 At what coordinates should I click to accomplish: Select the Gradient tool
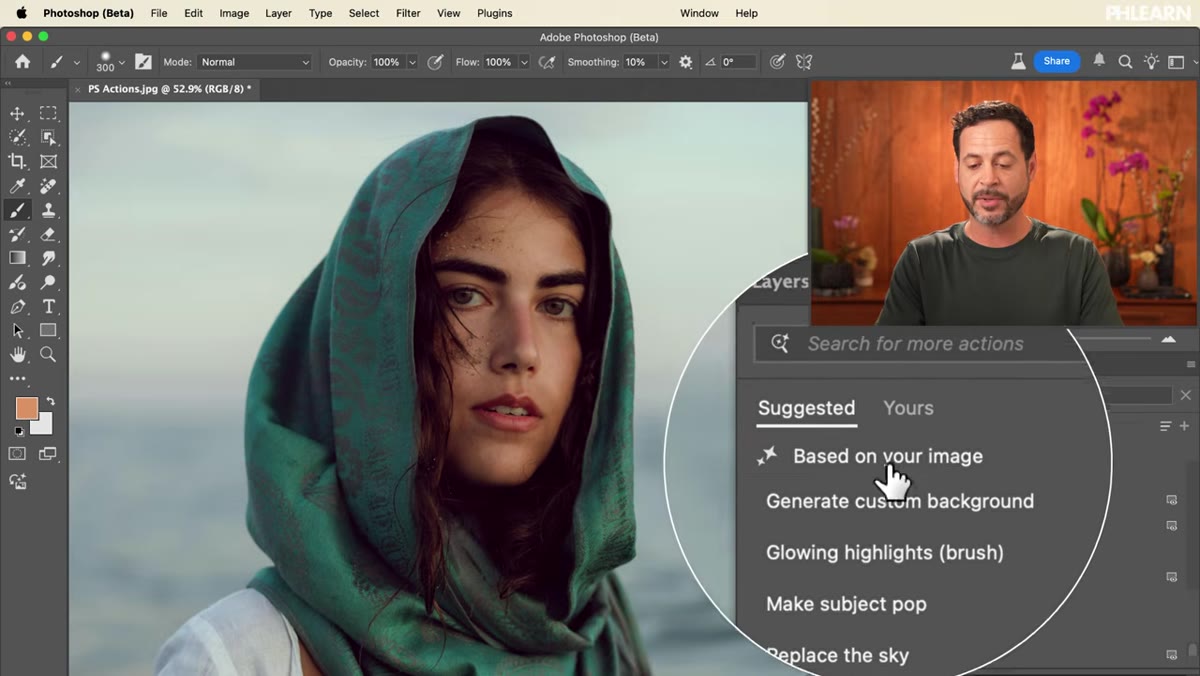pyautogui.click(x=17, y=258)
